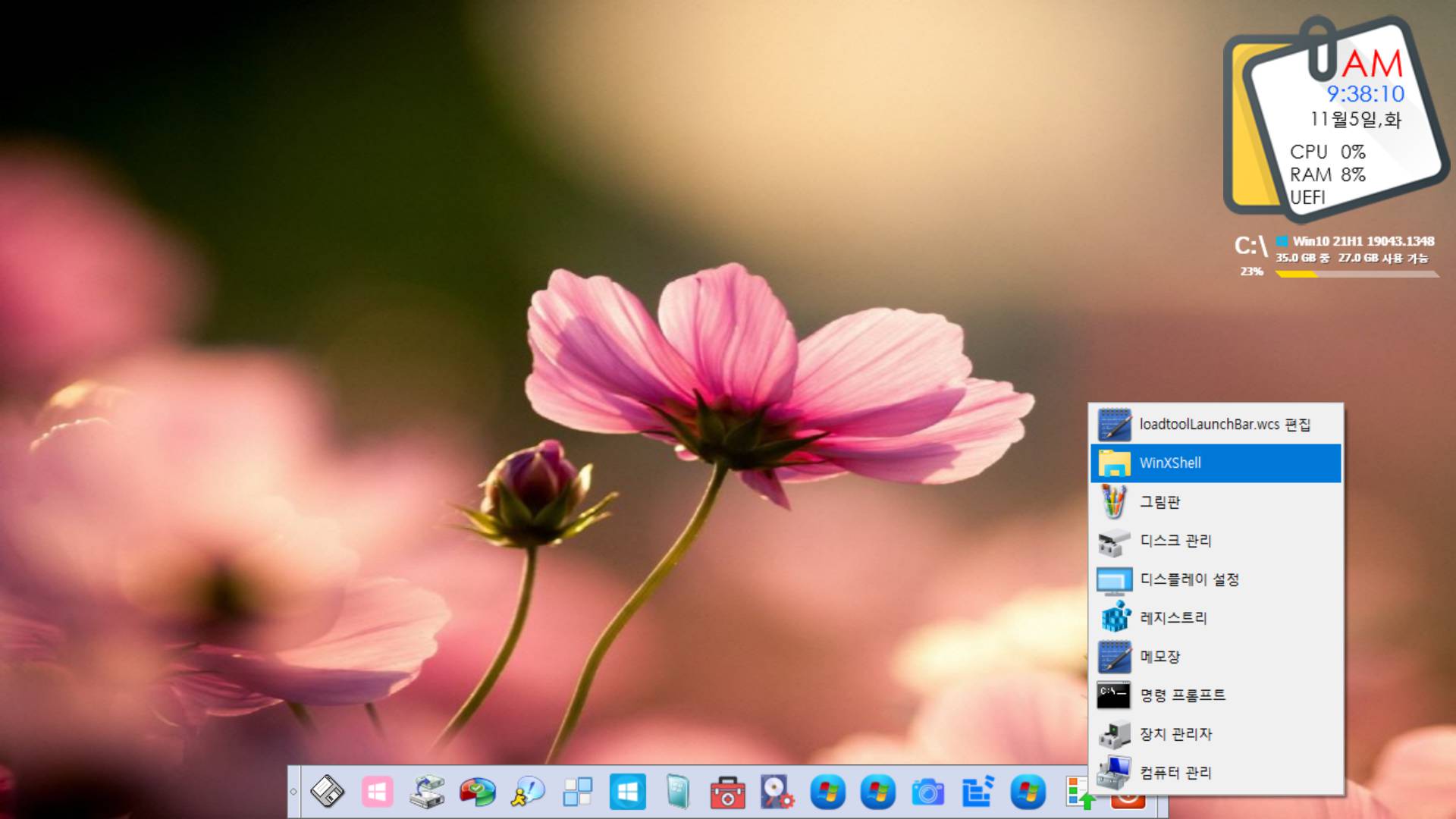Screen dimensions: 1456x819
Task: Open the floppy disk icon on launch bar
Action: pos(327,792)
